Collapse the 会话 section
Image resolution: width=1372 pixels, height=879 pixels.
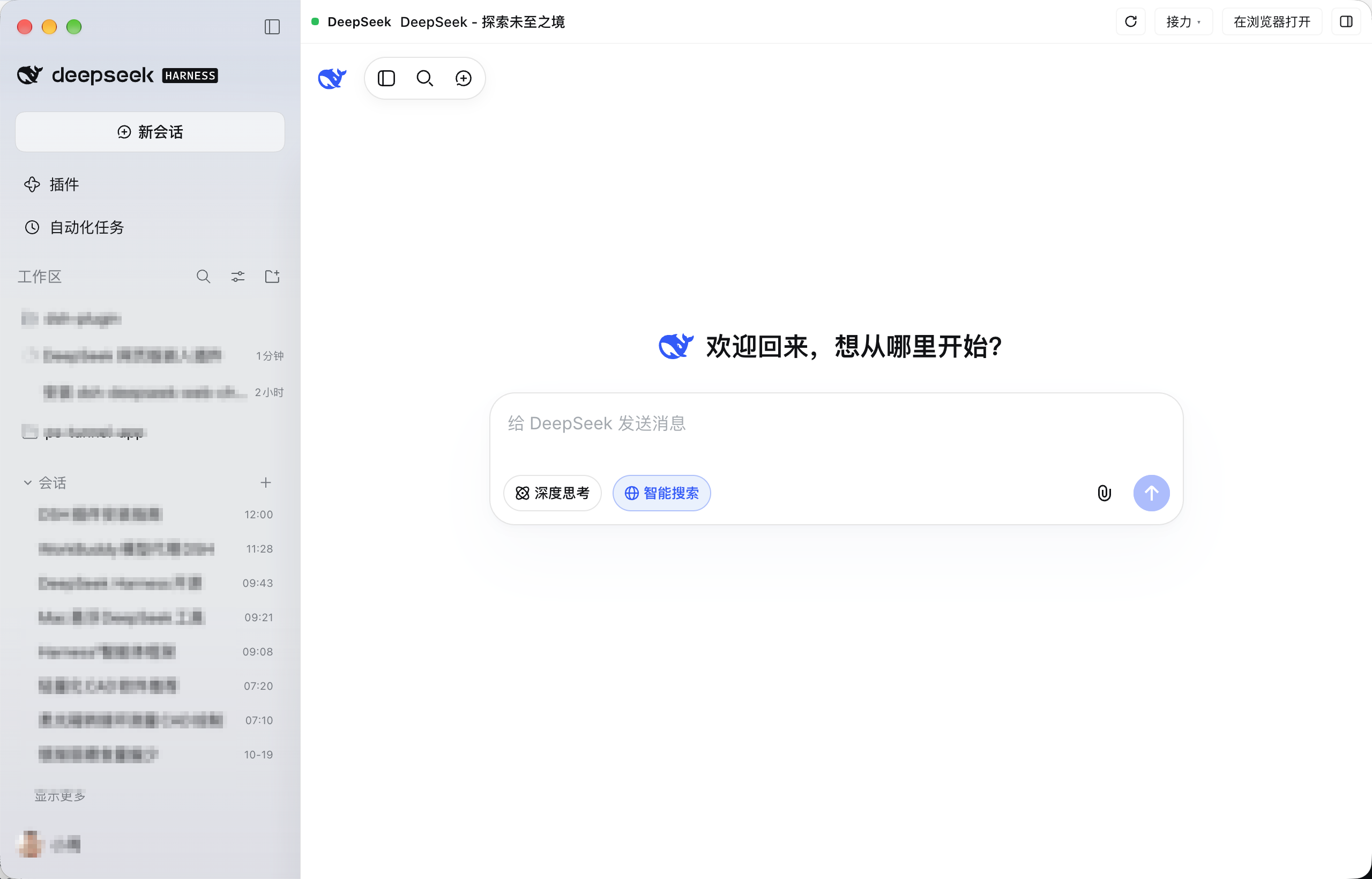tap(27, 482)
